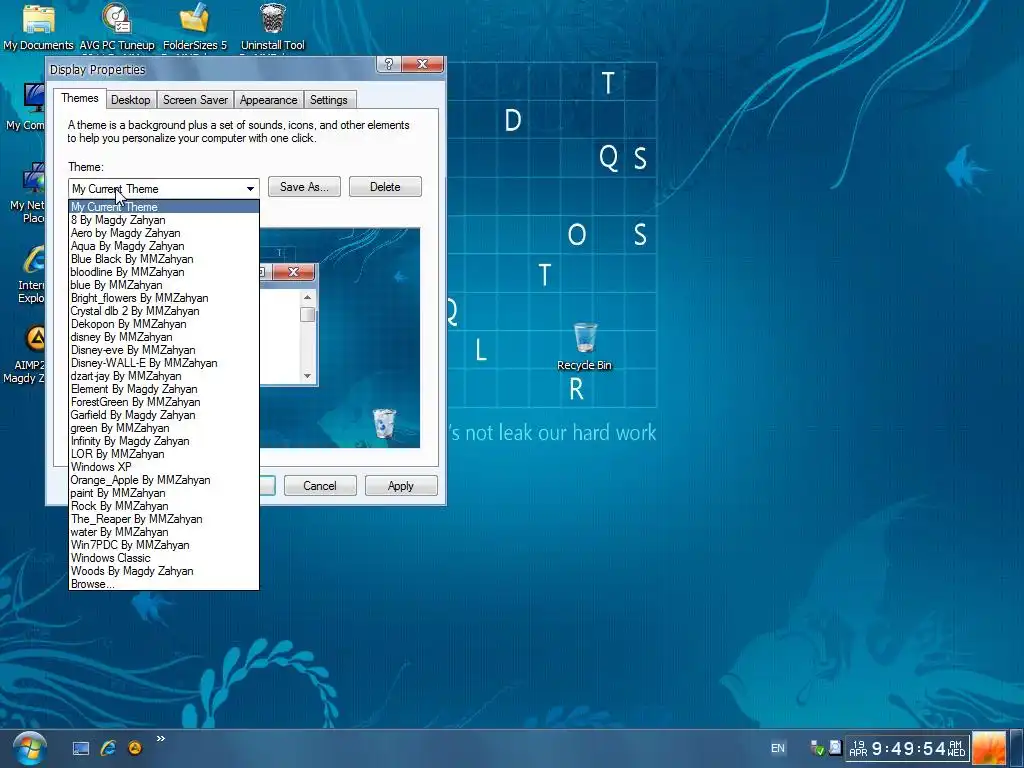Switch to the Desktop tab
The width and height of the screenshot is (1024, 768).
point(131,100)
